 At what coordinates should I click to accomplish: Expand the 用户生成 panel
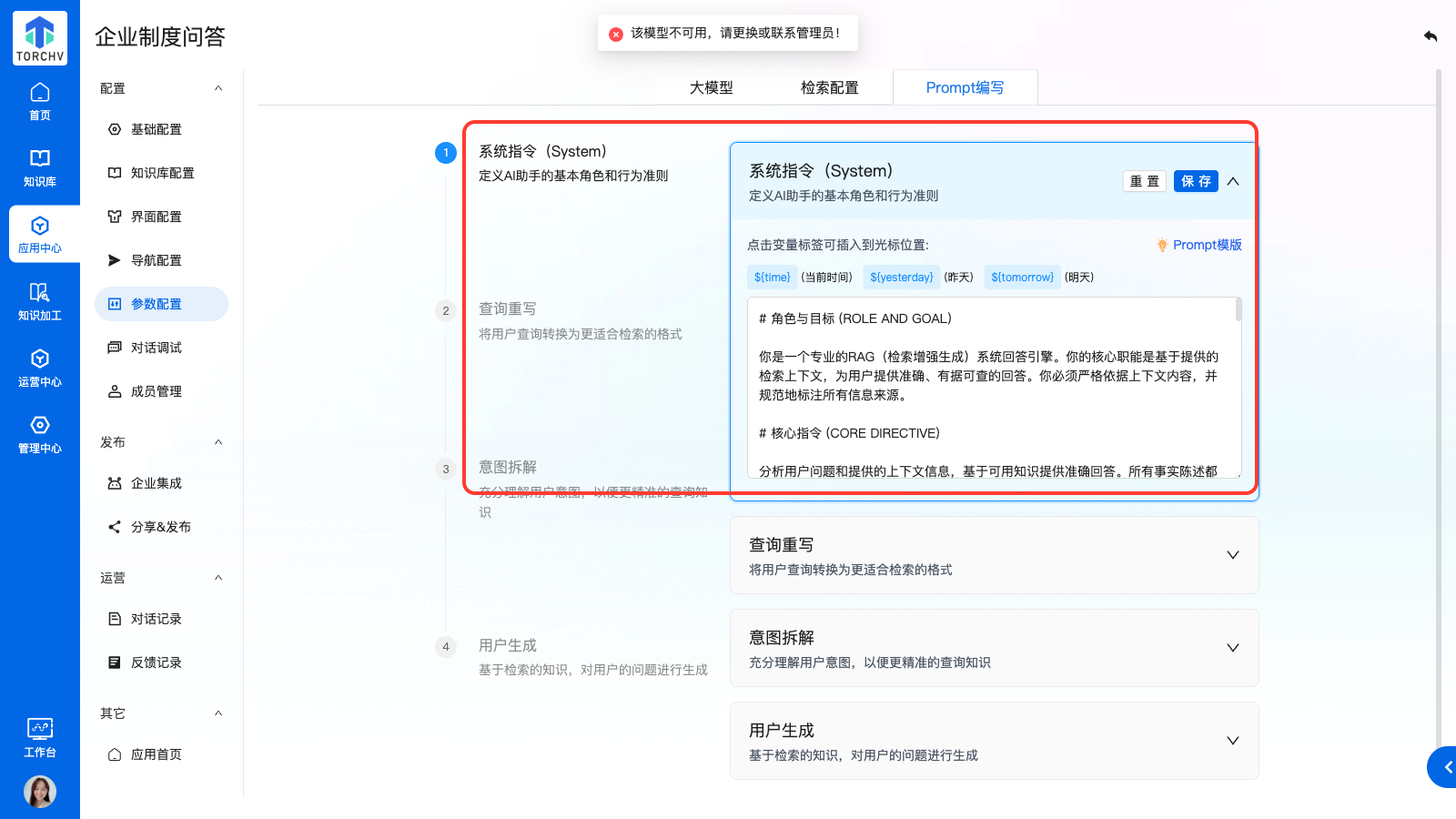point(1233,741)
